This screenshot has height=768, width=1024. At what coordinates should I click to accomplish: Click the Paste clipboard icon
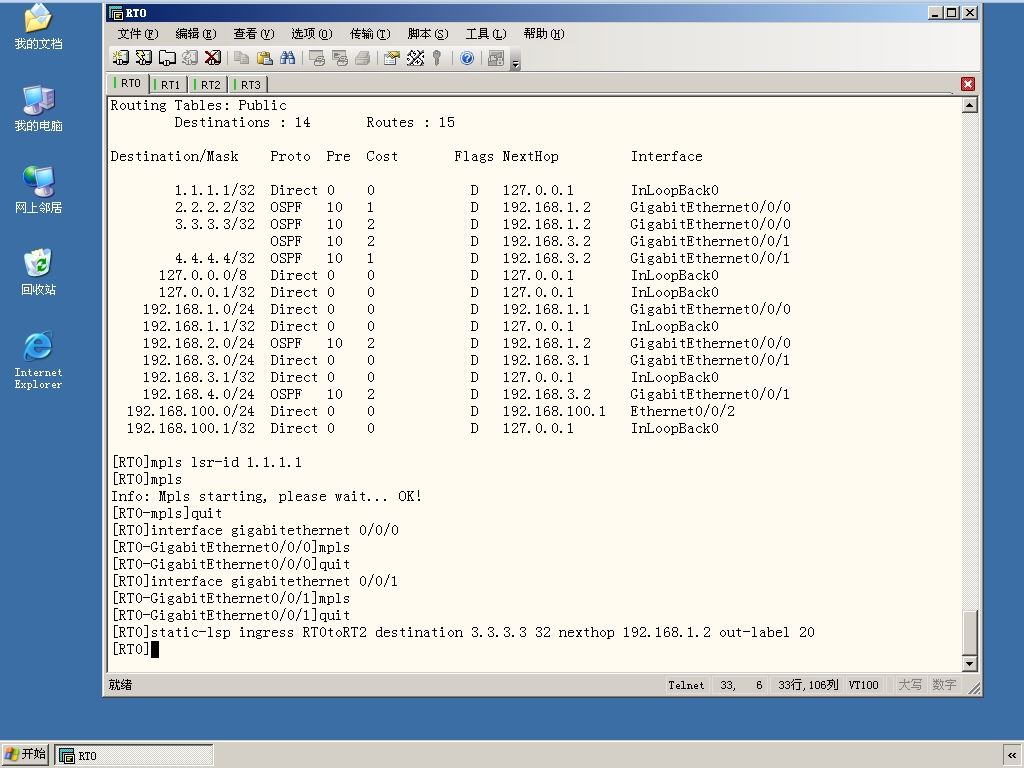tap(264, 58)
